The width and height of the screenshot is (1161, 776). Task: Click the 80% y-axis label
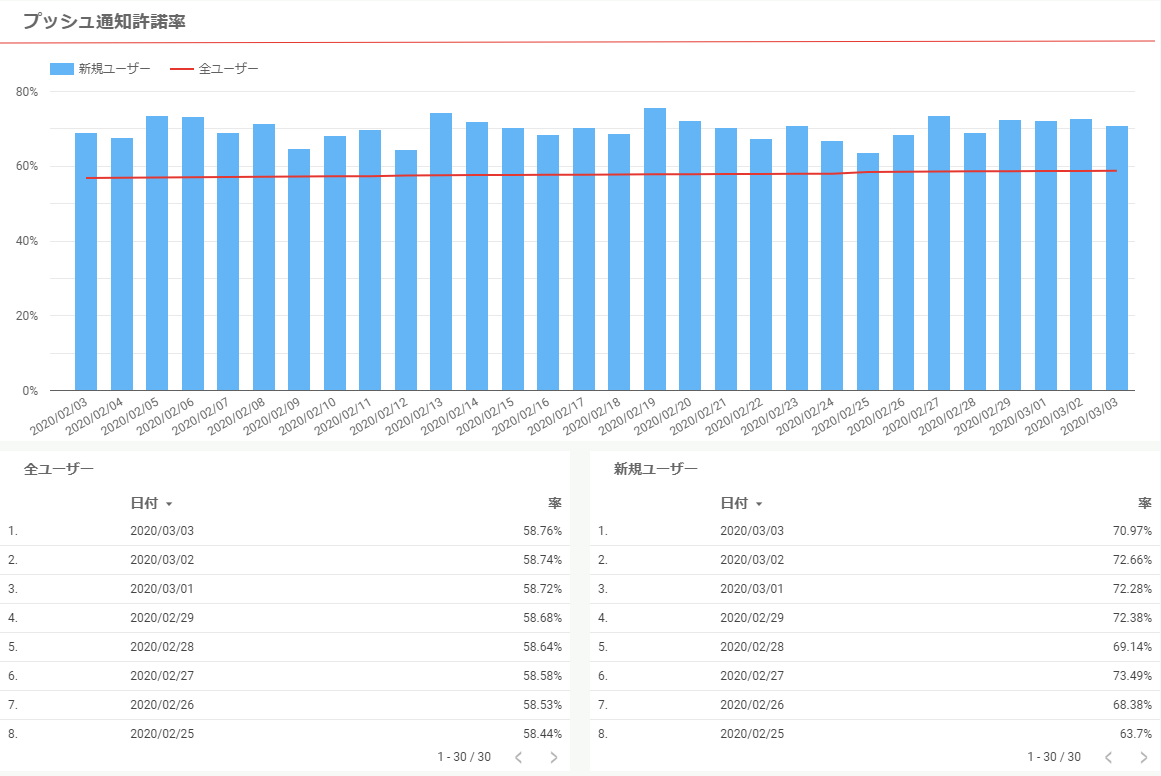point(27,92)
